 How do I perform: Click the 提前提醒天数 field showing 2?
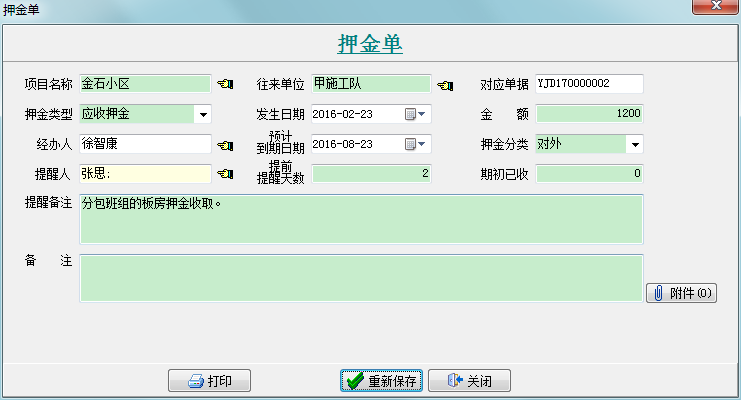pos(371,174)
